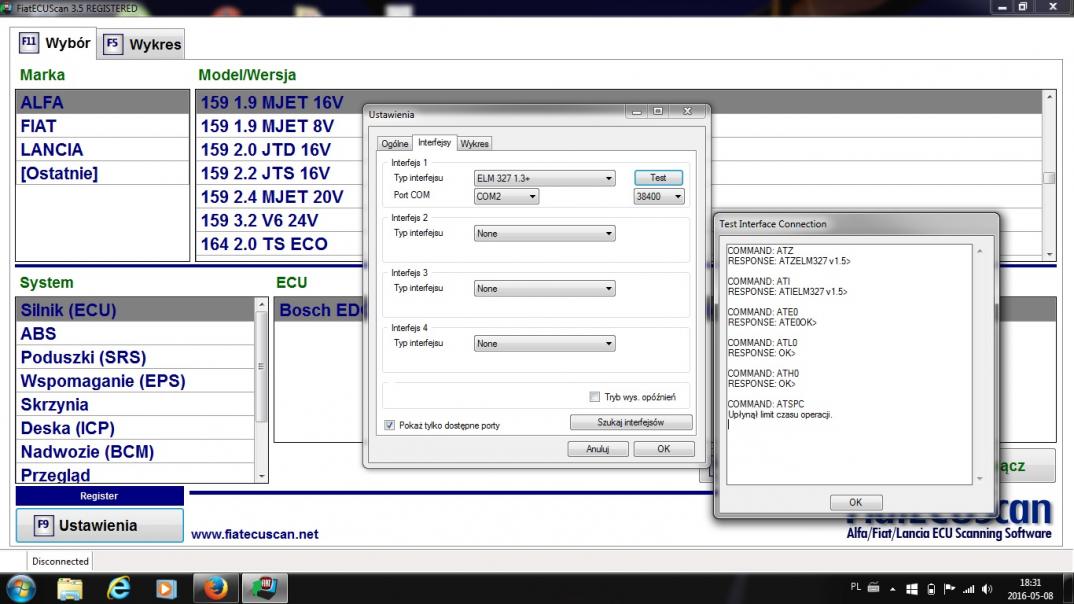Image resolution: width=1074 pixels, height=604 pixels.
Task: Switch to the main Wybór tab
Action: coord(56,43)
